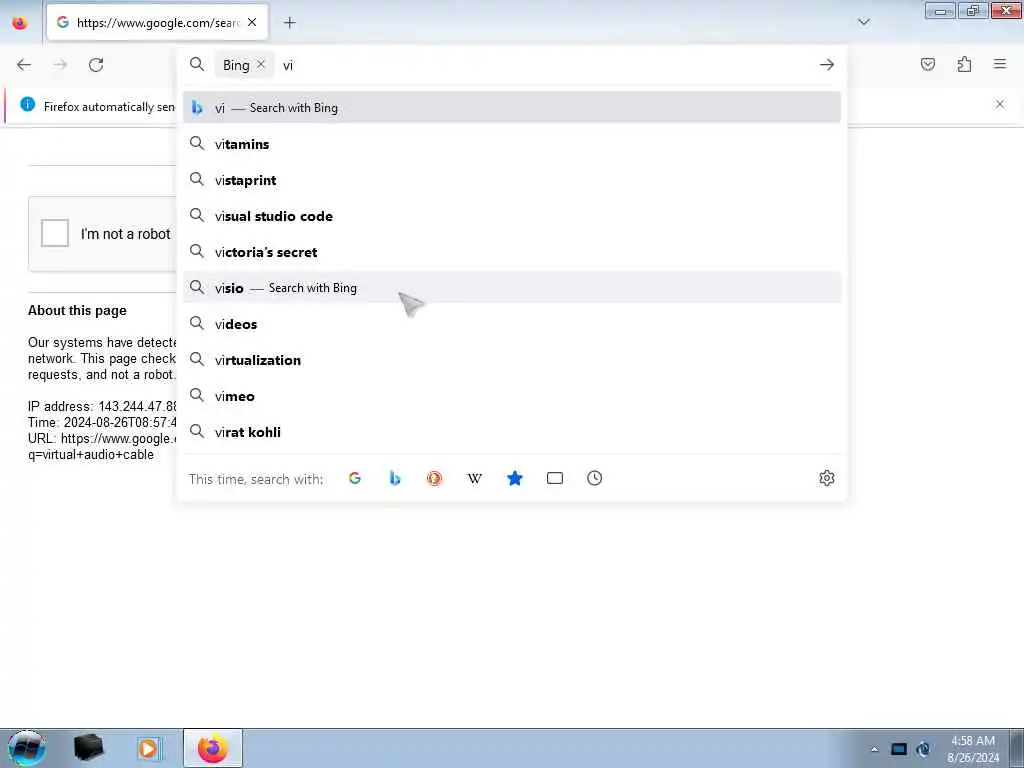This screenshot has width=1024, height=768.
Task: Open the Firefox View icon in the tab bar
Action: point(20,22)
